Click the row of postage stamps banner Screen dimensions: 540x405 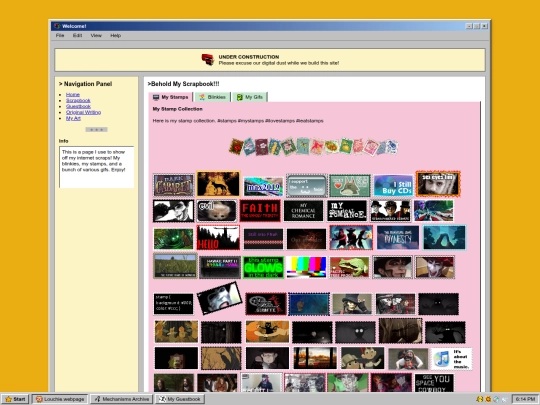[313, 147]
